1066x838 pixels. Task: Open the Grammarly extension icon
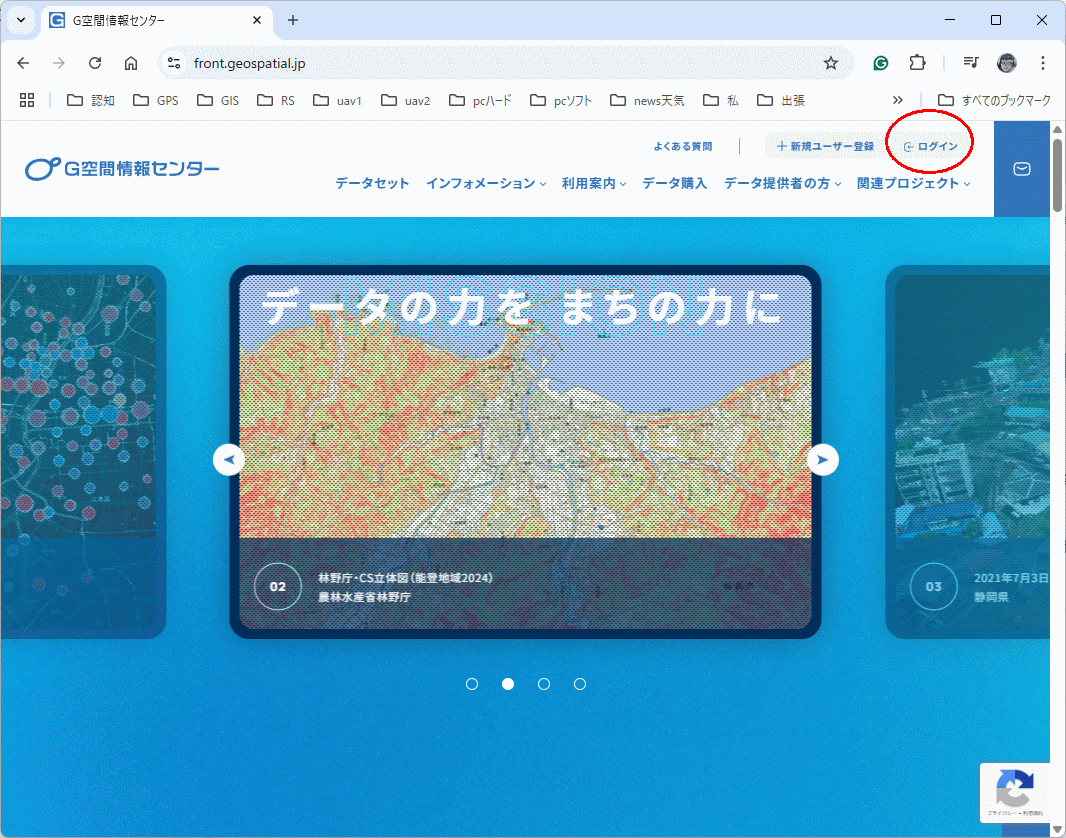click(x=881, y=63)
